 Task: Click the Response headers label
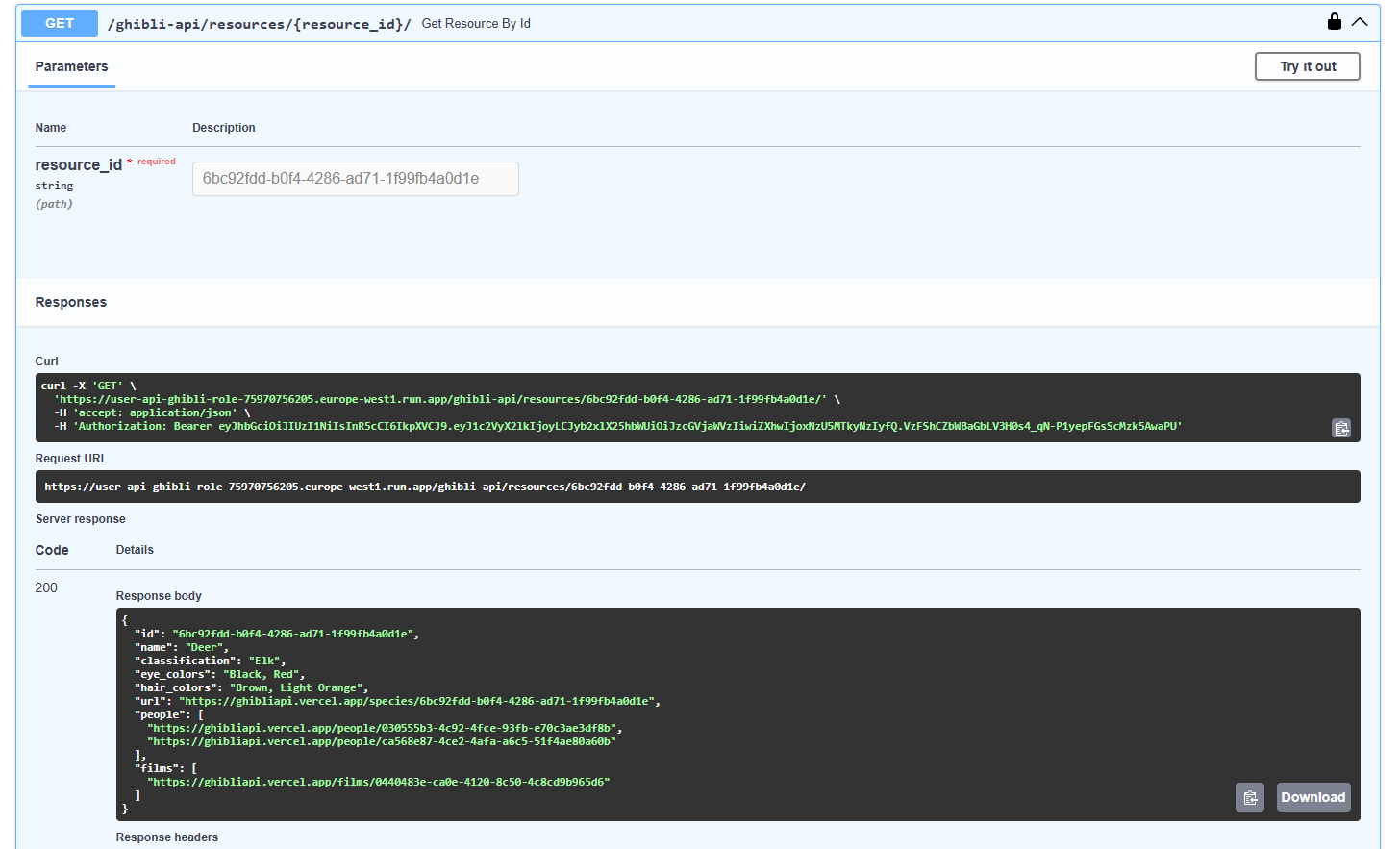[167, 837]
